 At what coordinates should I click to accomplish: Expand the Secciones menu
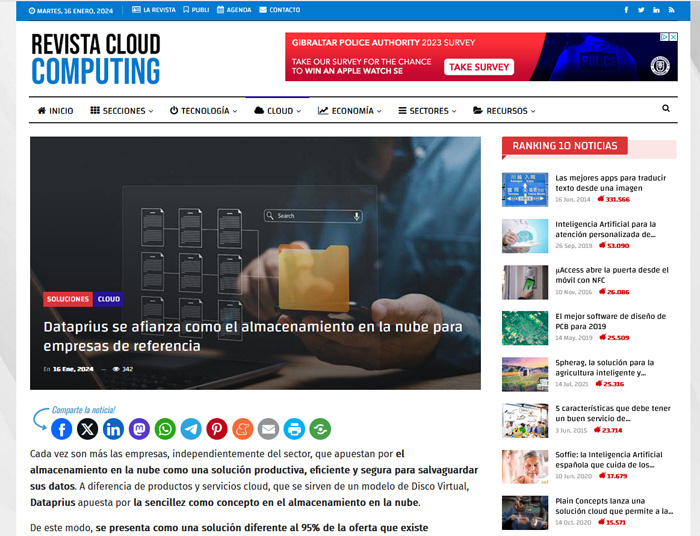[x=121, y=111]
